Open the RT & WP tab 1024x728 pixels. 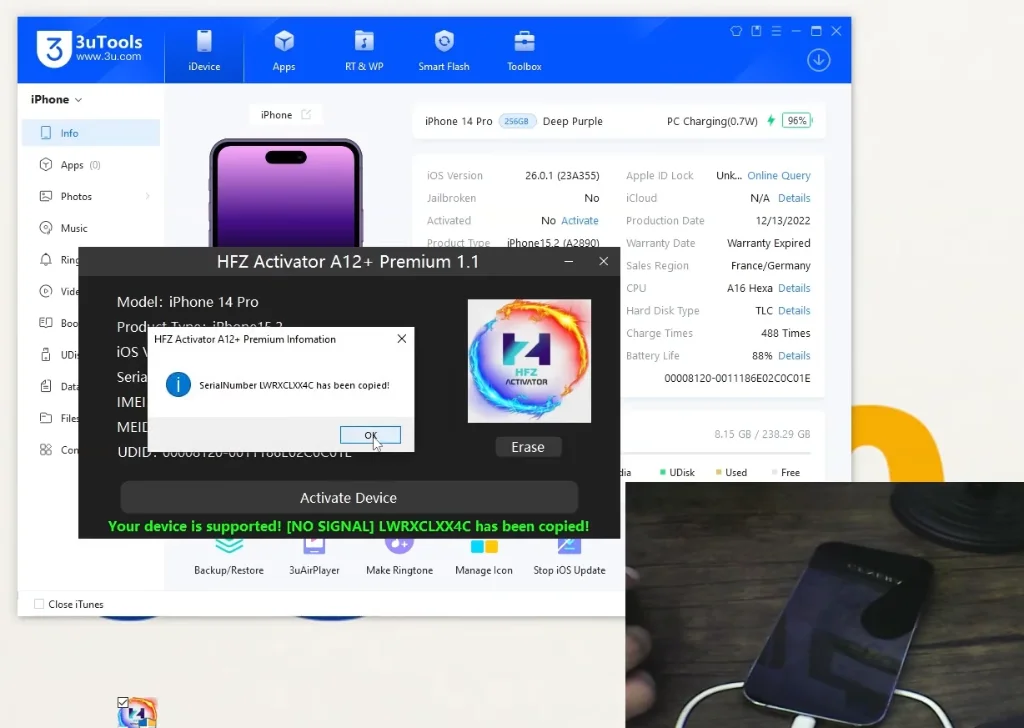click(x=364, y=50)
